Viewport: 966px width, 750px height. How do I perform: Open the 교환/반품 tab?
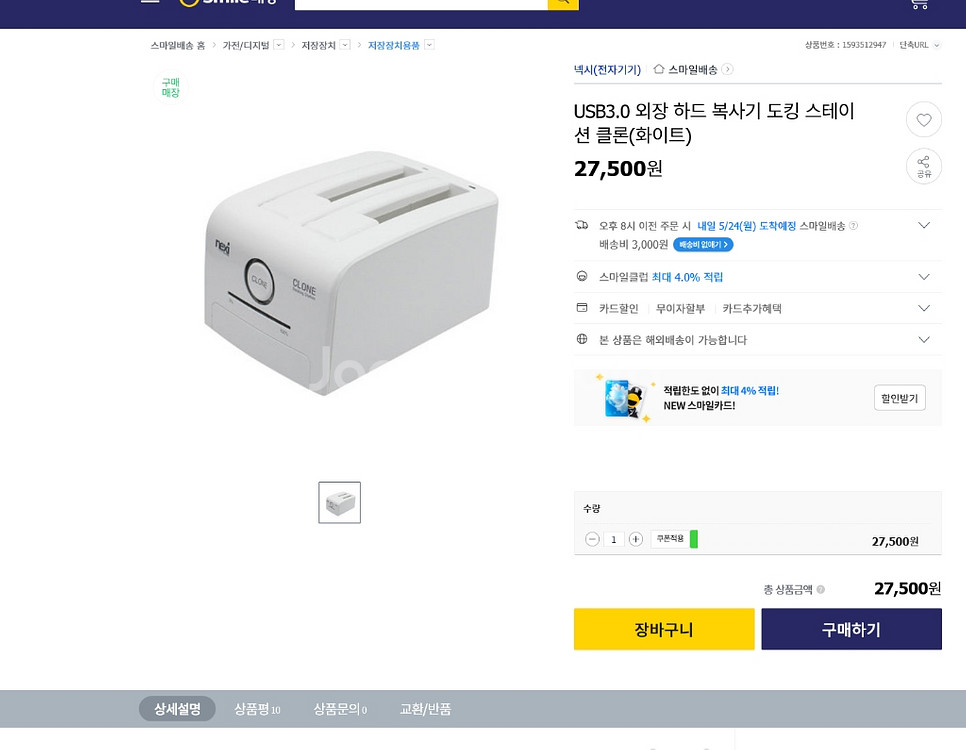pyautogui.click(x=425, y=709)
